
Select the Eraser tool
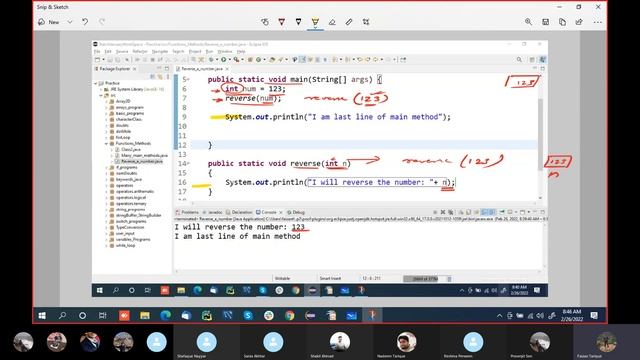coord(332,22)
